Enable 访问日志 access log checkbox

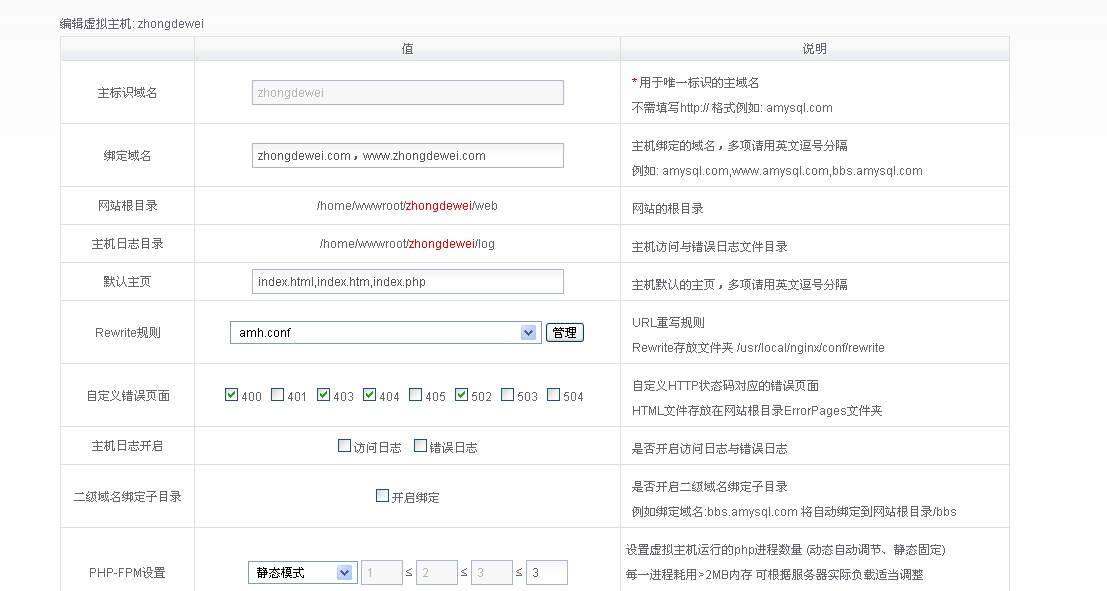point(345,447)
